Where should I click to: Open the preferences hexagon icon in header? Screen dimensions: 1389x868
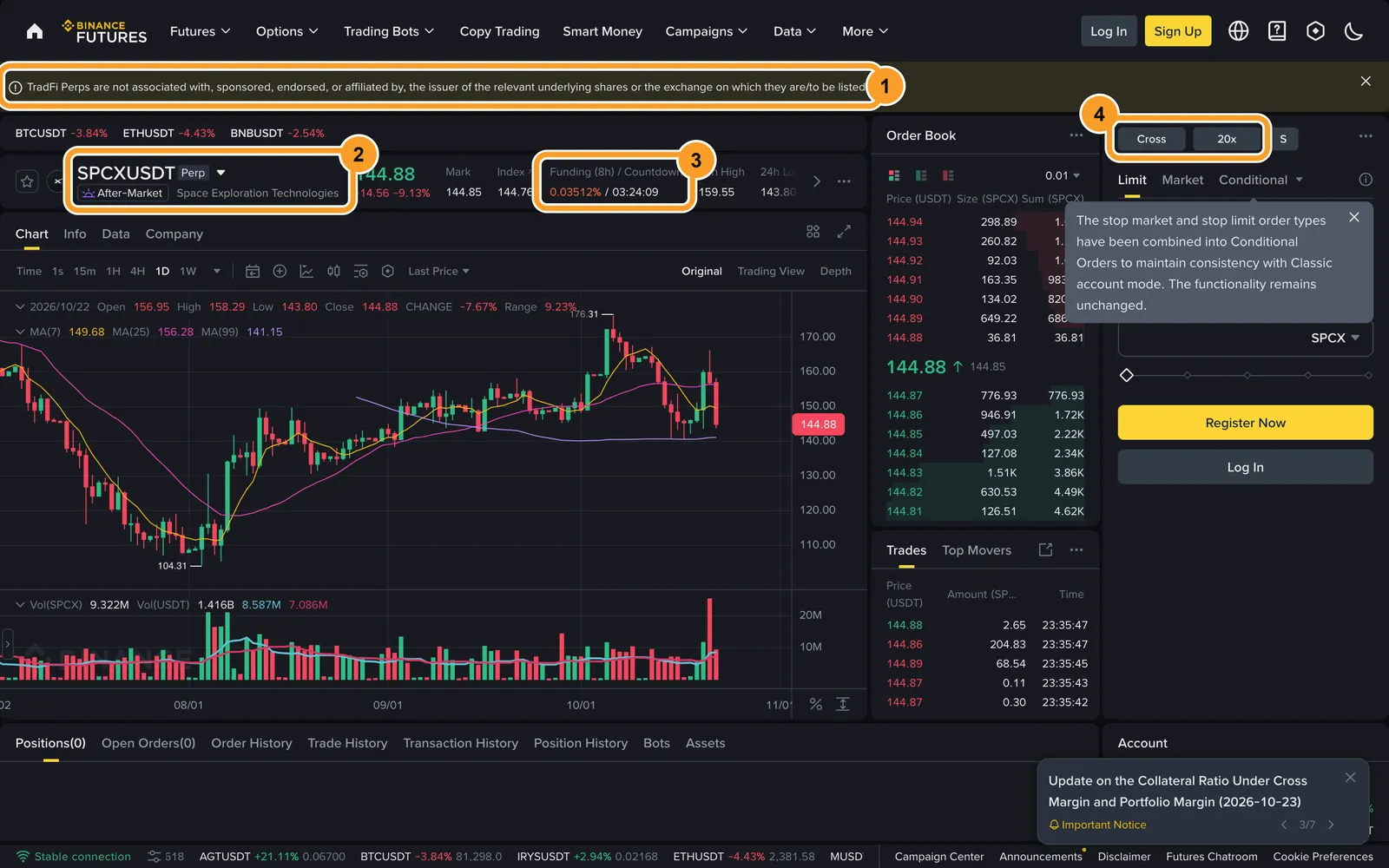click(x=1316, y=31)
